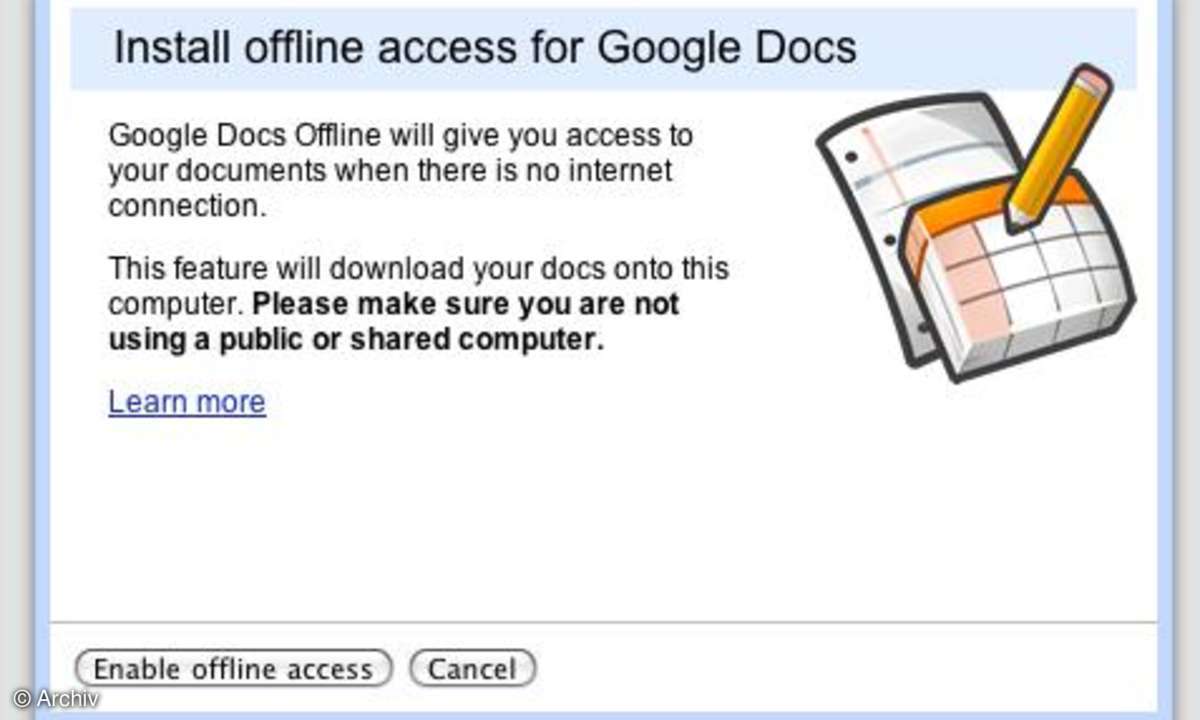Image resolution: width=1200 pixels, height=720 pixels.
Task: Cancel the offline access installation
Action: [472, 669]
